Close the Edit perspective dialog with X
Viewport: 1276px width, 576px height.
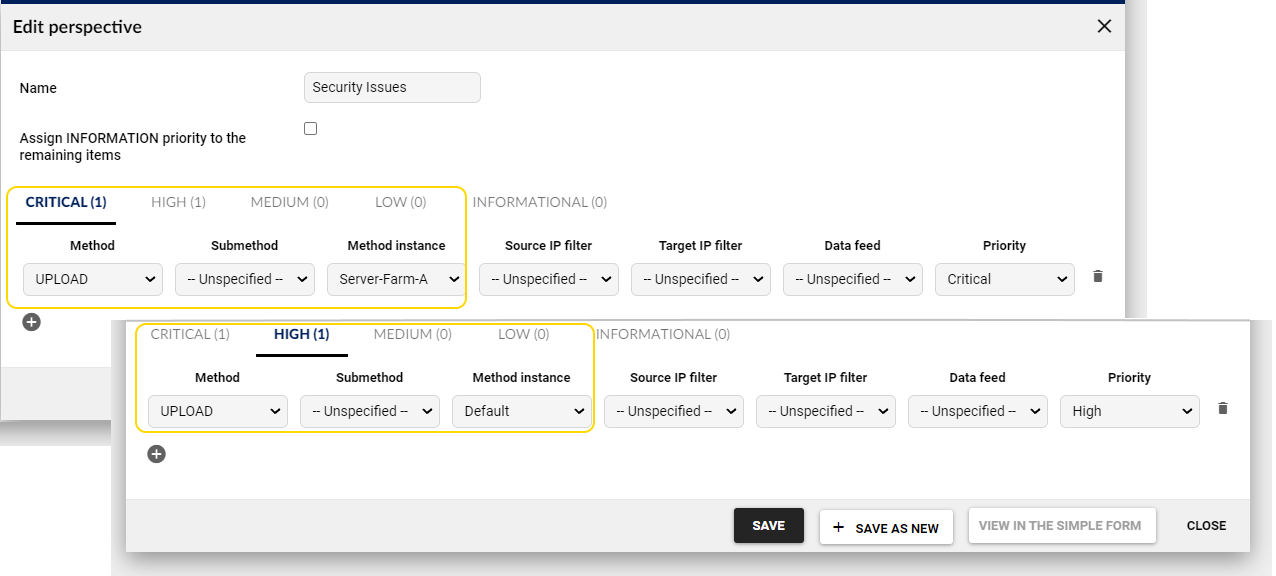pos(1104,27)
